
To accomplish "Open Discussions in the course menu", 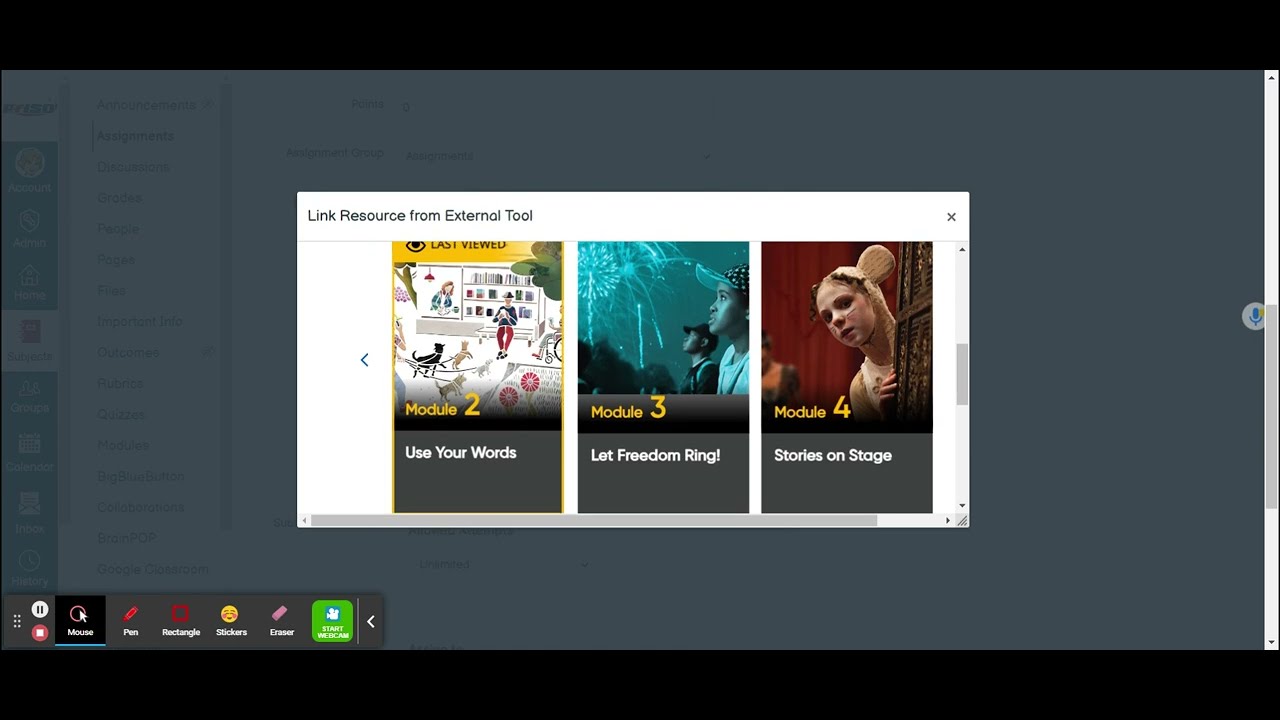I will tap(133, 167).
